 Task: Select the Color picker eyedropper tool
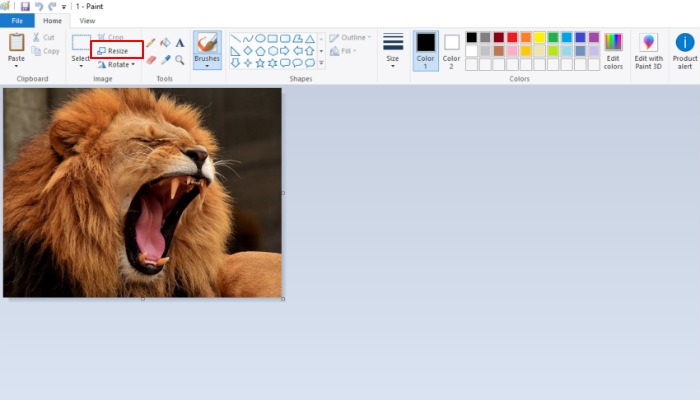[x=165, y=59]
